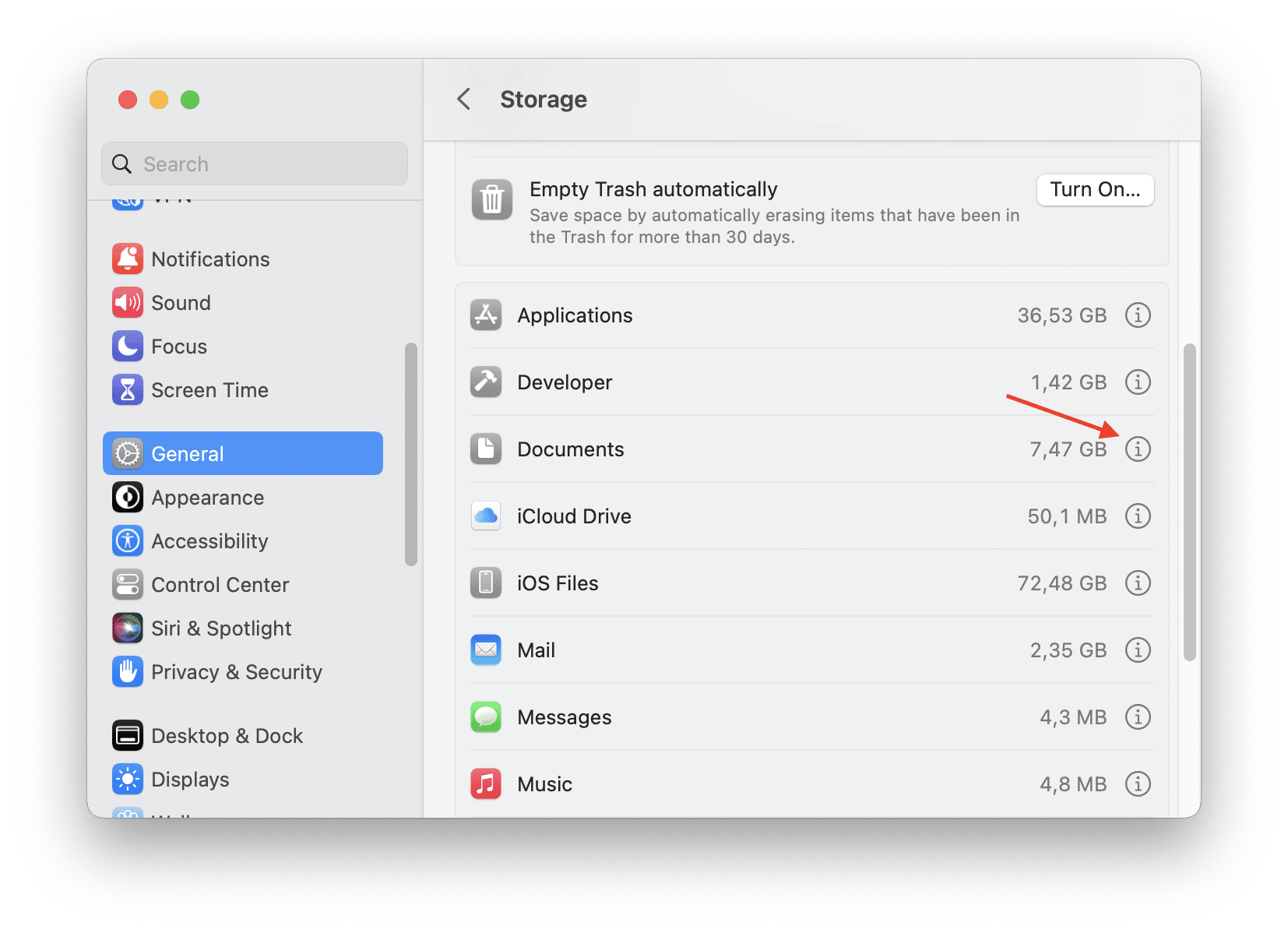Click the iOS Files device icon
Screen dimensions: 1288x933
[x=485, y=583]
